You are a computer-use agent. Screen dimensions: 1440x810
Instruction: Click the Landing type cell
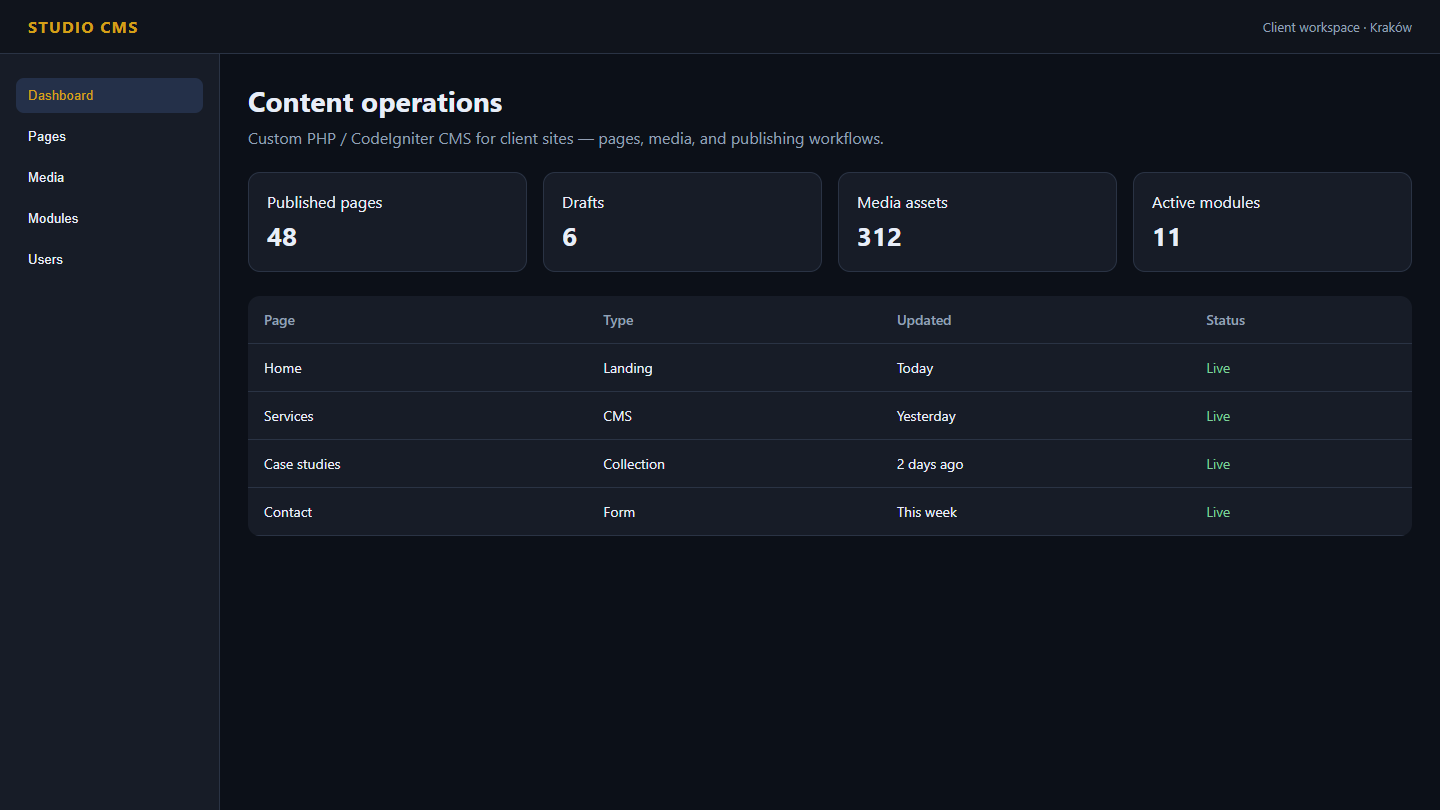click(628, 369)
